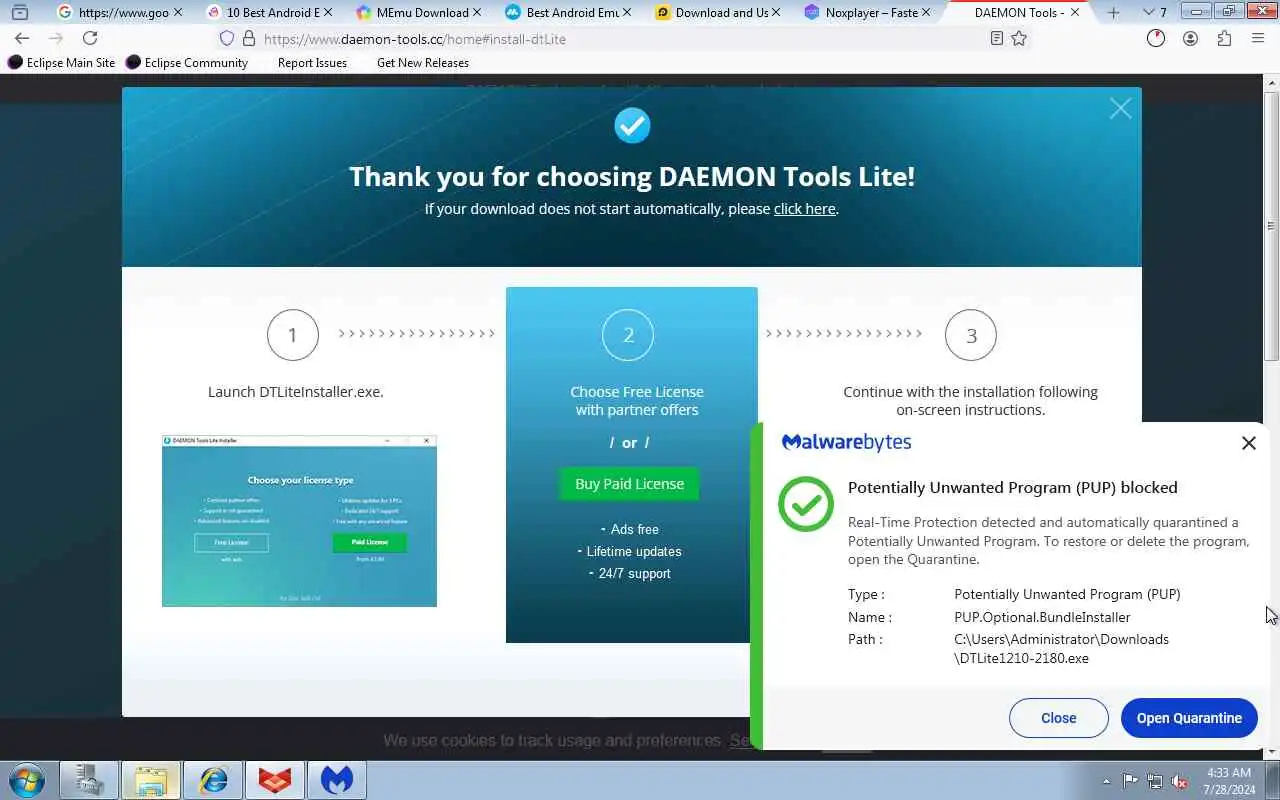Open the browser hamburger menu
The height and width of the screenshot is (800, 1280).
(x=1258, y=38)
